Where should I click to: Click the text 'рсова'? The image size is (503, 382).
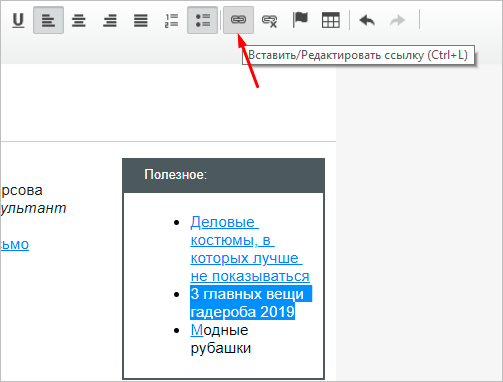point(21,190)
